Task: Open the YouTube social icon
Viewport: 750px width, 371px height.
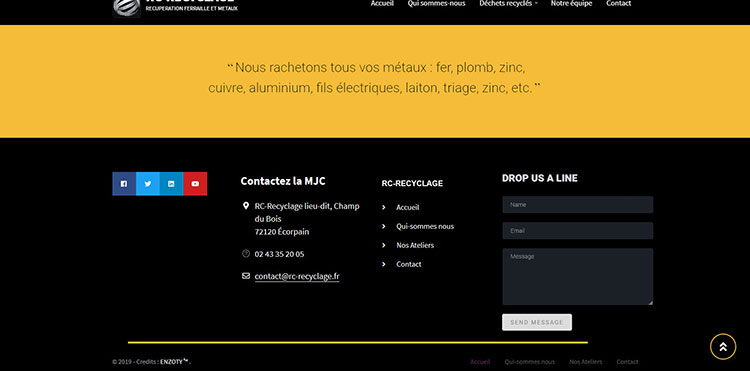Action: 195,184
